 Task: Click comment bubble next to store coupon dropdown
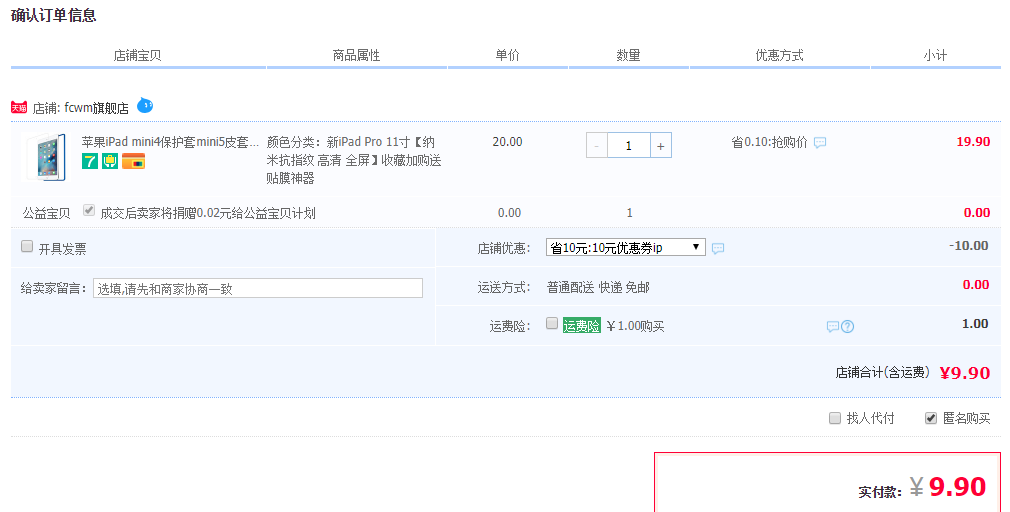(x=717, y=248)
